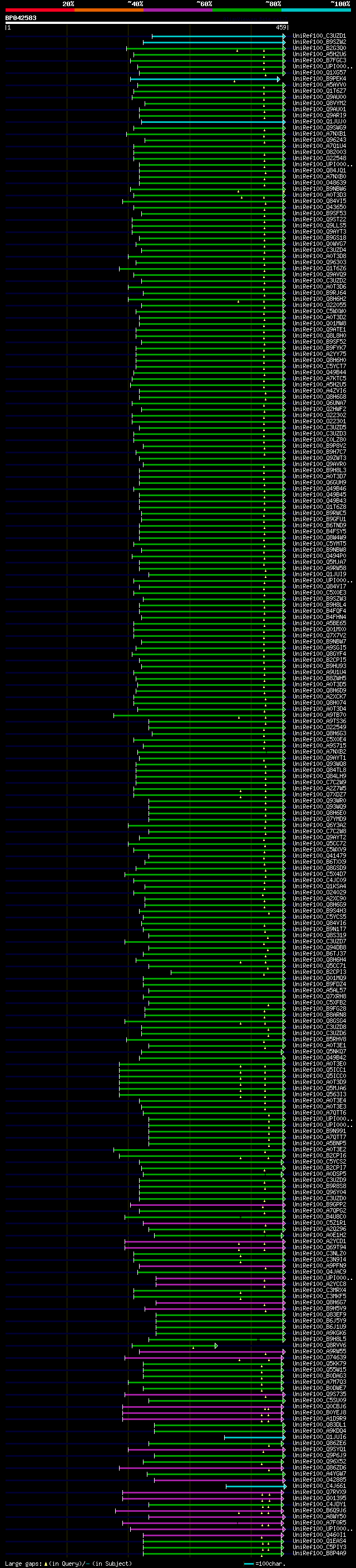Select the UniRef100_Q9ARI9 label
This screenshot has height=1568, width=356.
(319, 116)
